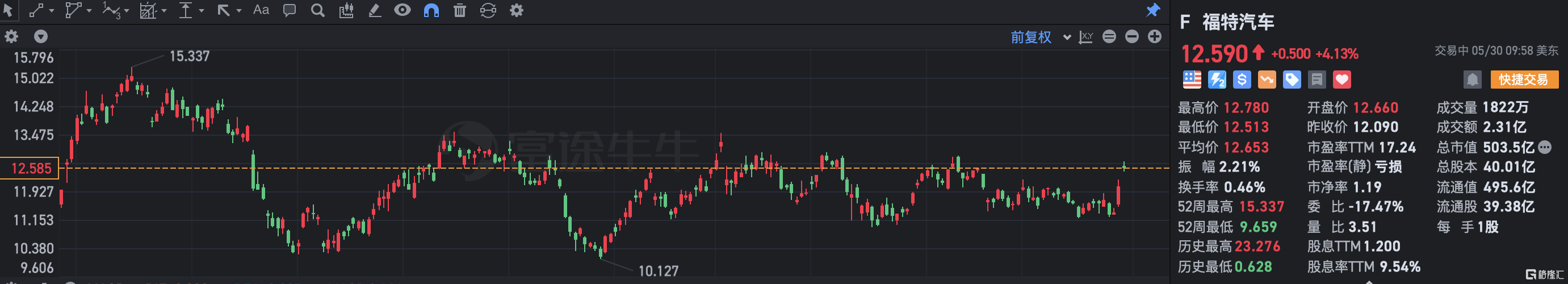Click the 交易中 05/30 09:58 status
Image resolution: width=1568 pixels, height=284 pixels.
click(x=1496, y=51)
